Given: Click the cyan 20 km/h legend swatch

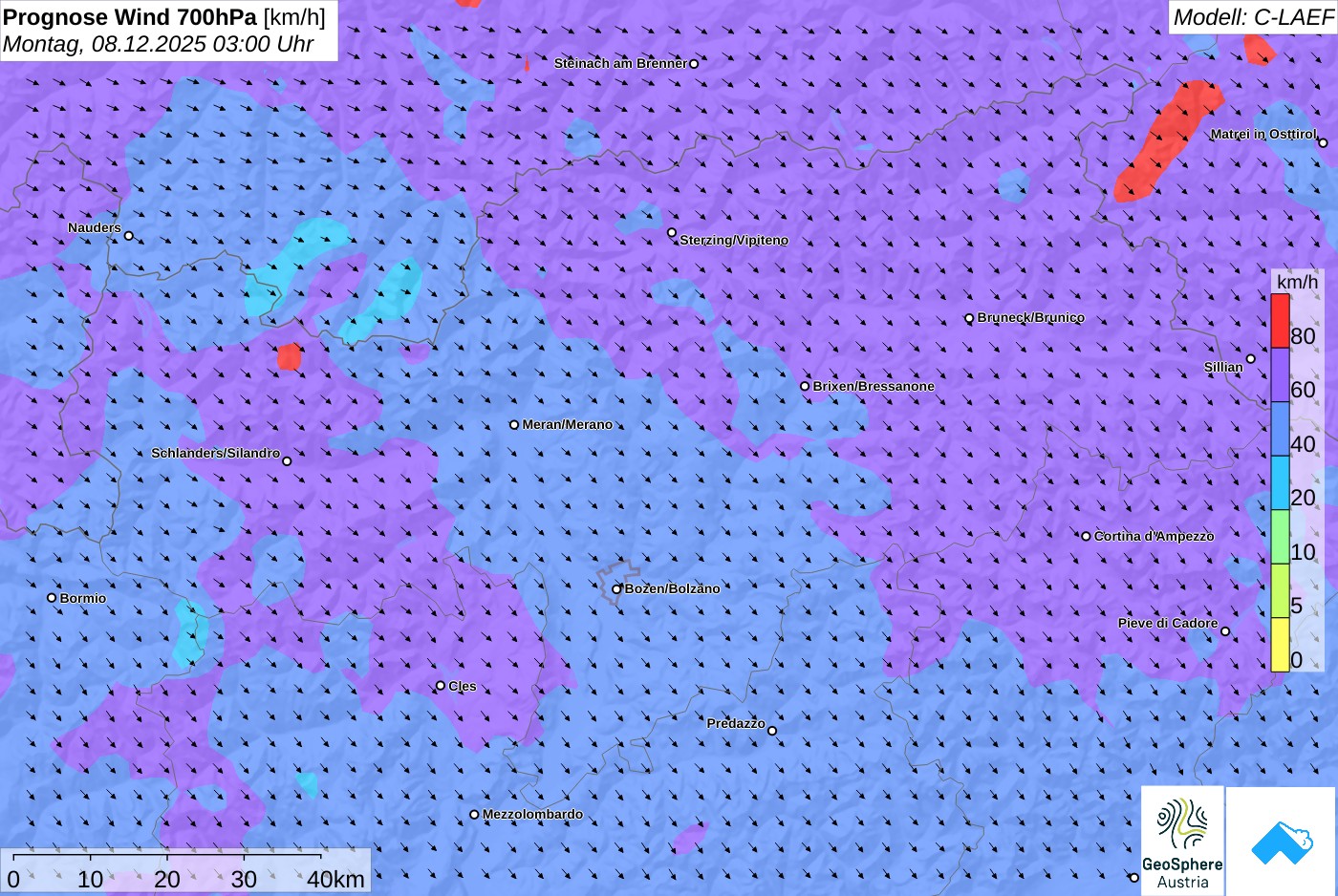Looking at the screenshot, I should coord(1280,483).
